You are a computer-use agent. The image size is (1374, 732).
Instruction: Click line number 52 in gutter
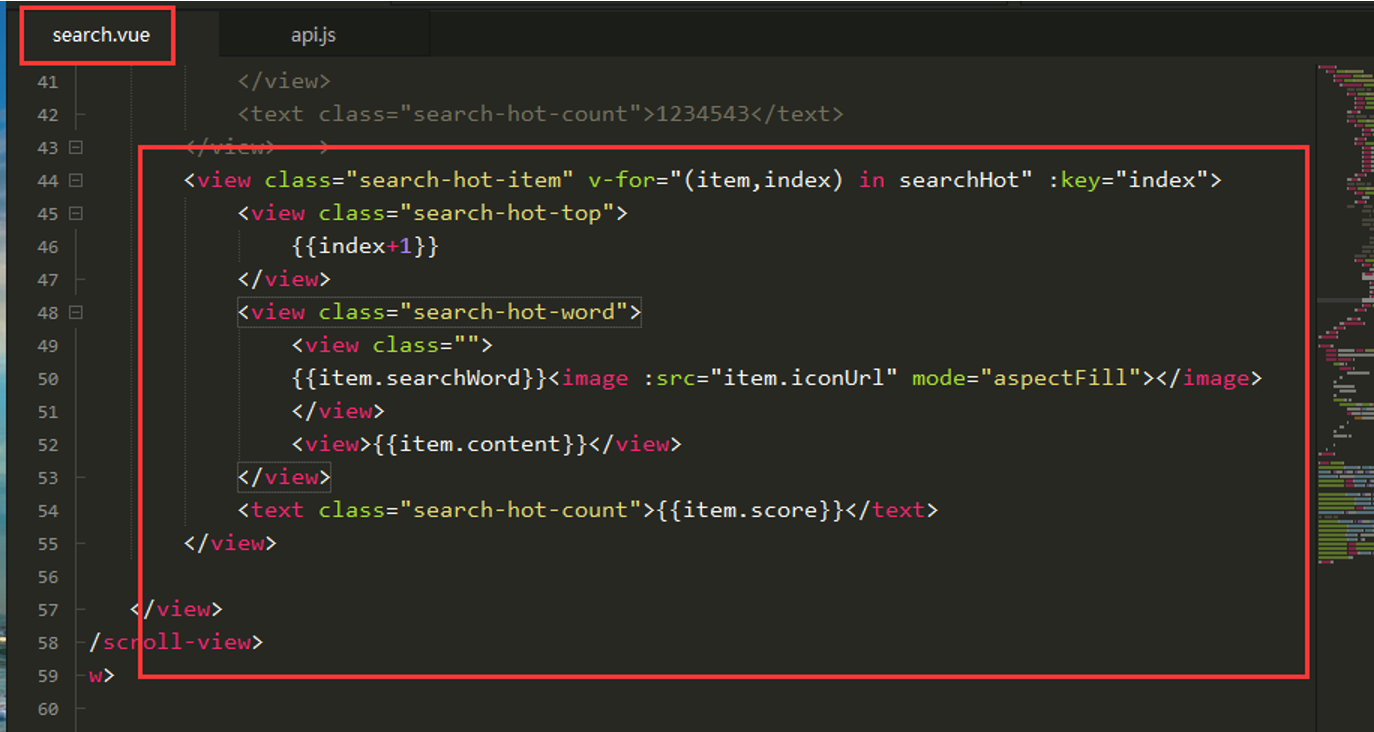pos(47,444)
